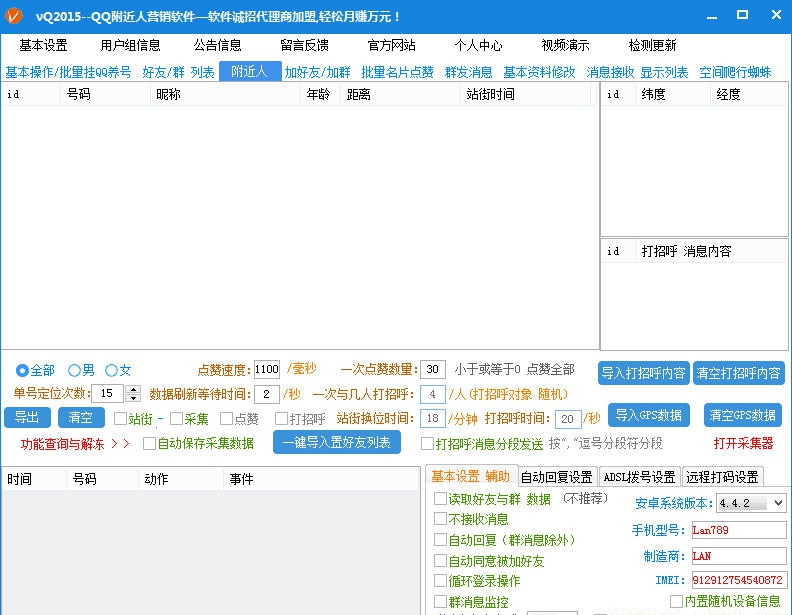
Task: Click the 检测更新 menu item
Action: click(x=652, y=45)
